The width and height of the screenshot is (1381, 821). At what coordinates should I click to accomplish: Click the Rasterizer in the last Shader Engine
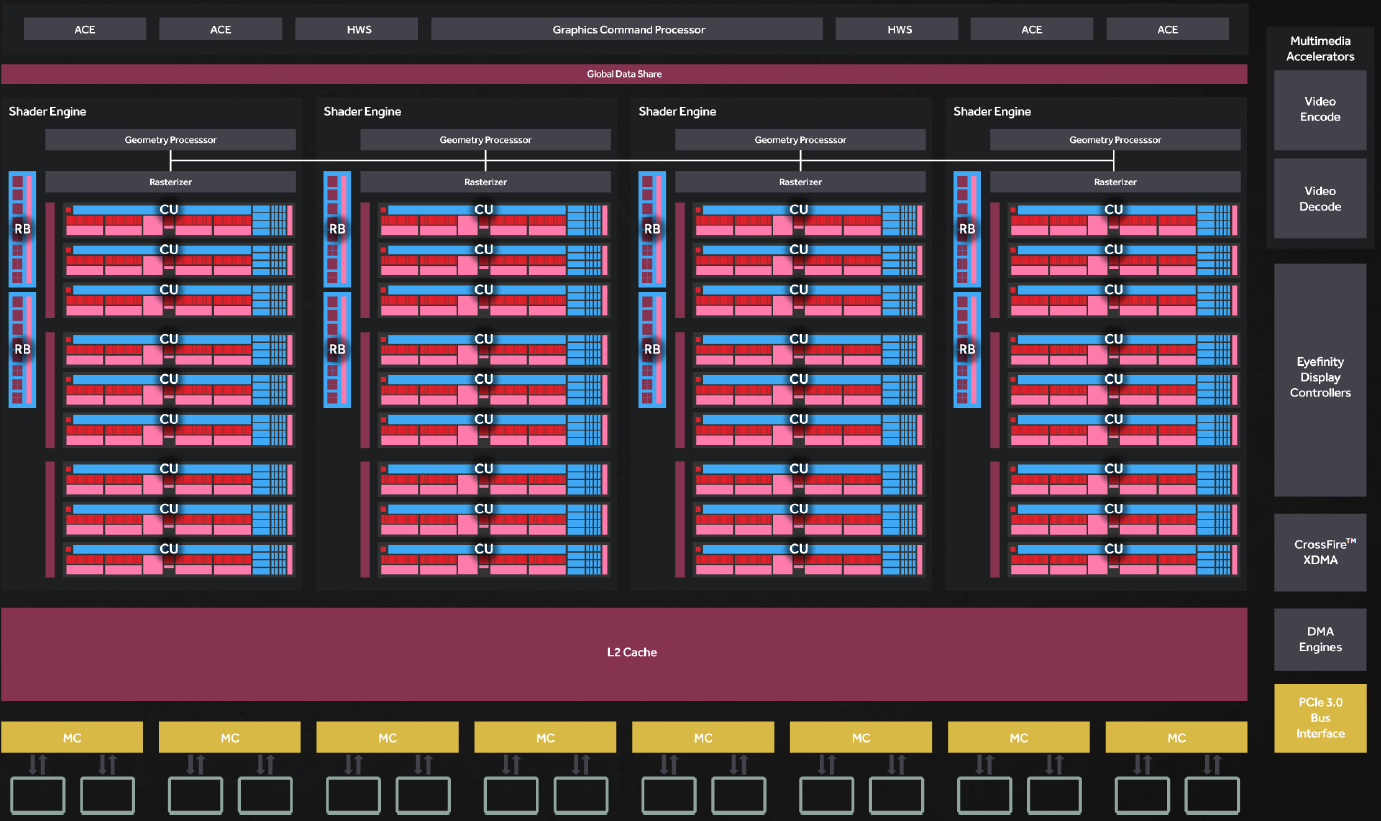tap(1115, 182)
